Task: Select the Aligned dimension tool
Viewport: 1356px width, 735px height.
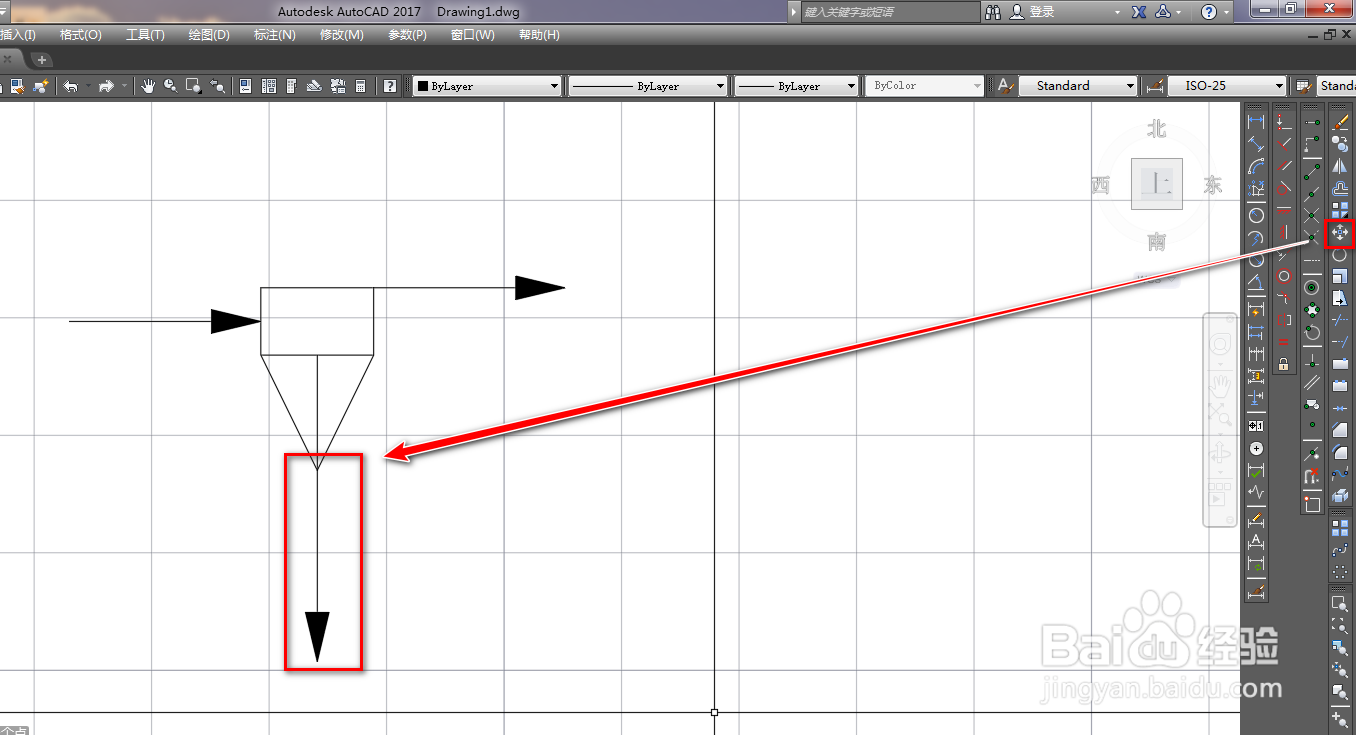Action: [x=1256, y=144]
